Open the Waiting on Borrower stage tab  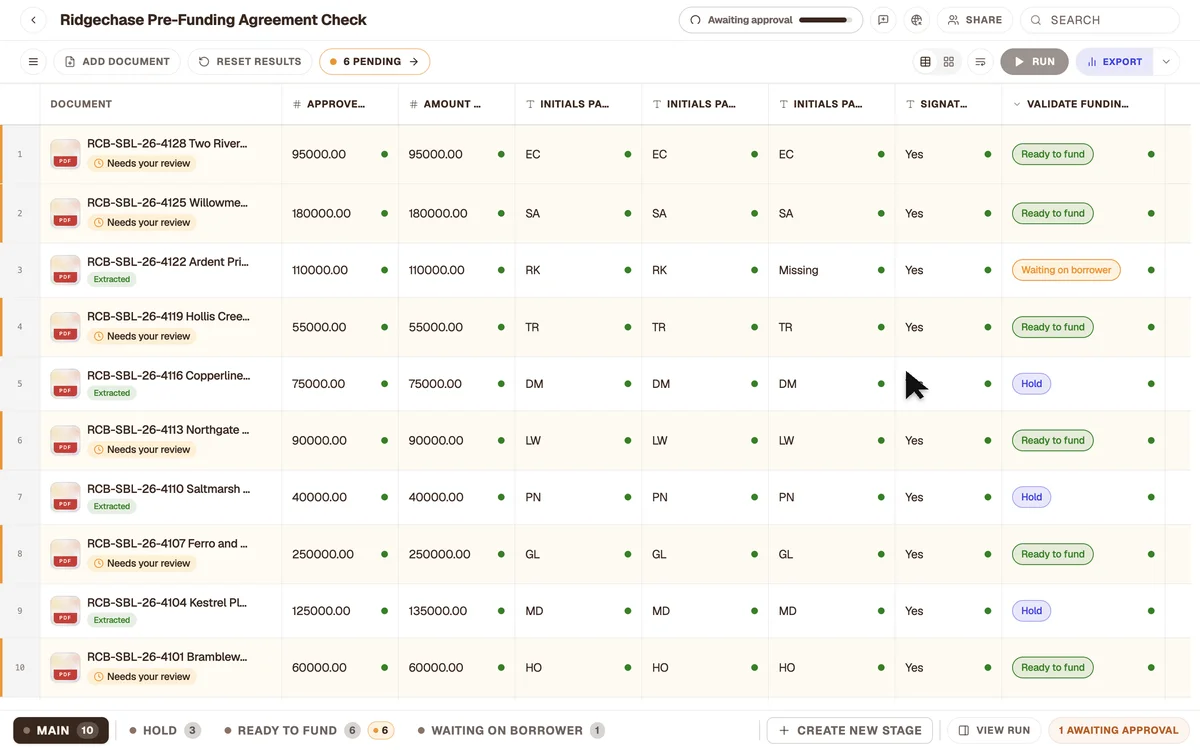pyautogui.click(x=511, y=730)
